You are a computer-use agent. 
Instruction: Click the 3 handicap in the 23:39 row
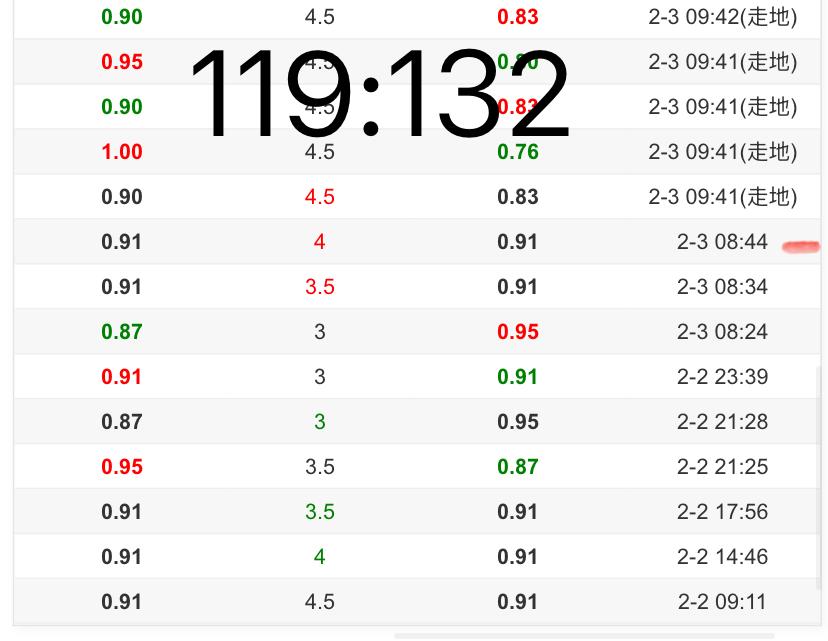(319, 376)
